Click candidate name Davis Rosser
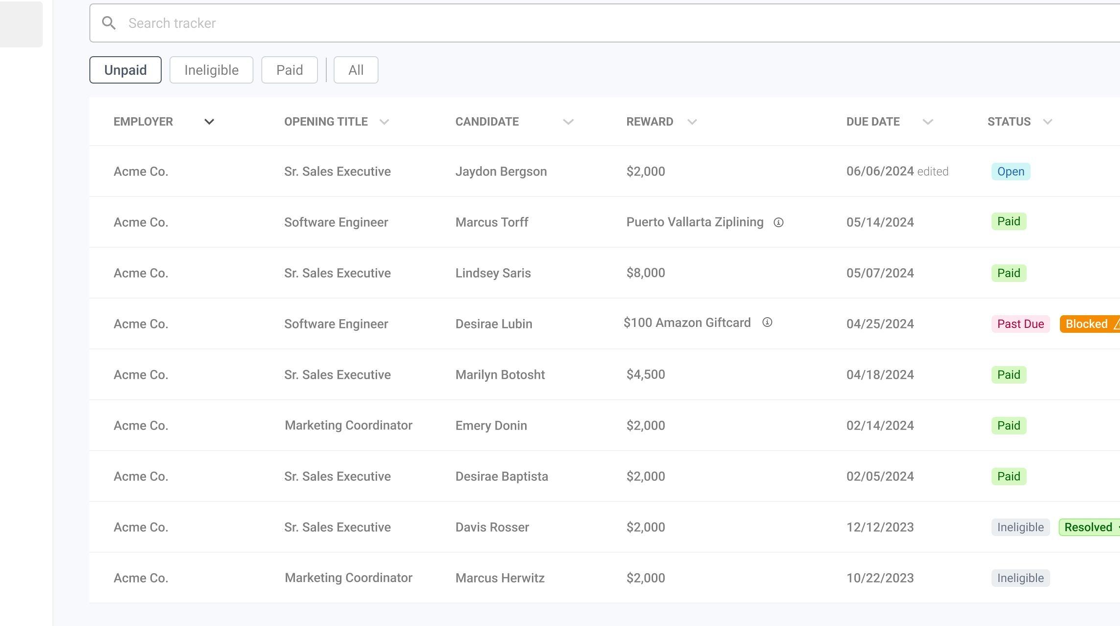The image size is (1120, 626). tap(492, 527)
